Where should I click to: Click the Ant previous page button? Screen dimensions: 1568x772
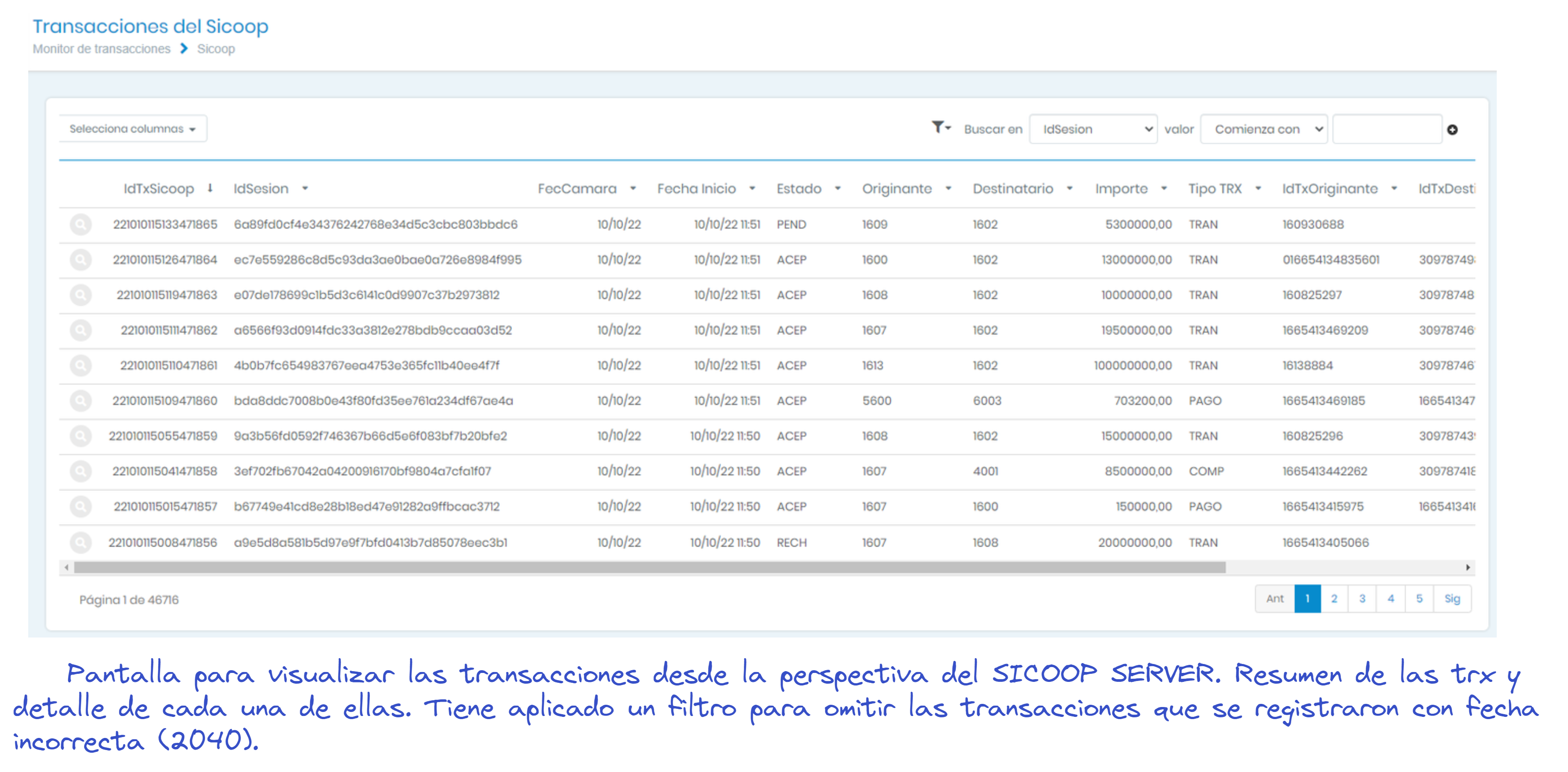(1275, 599)
